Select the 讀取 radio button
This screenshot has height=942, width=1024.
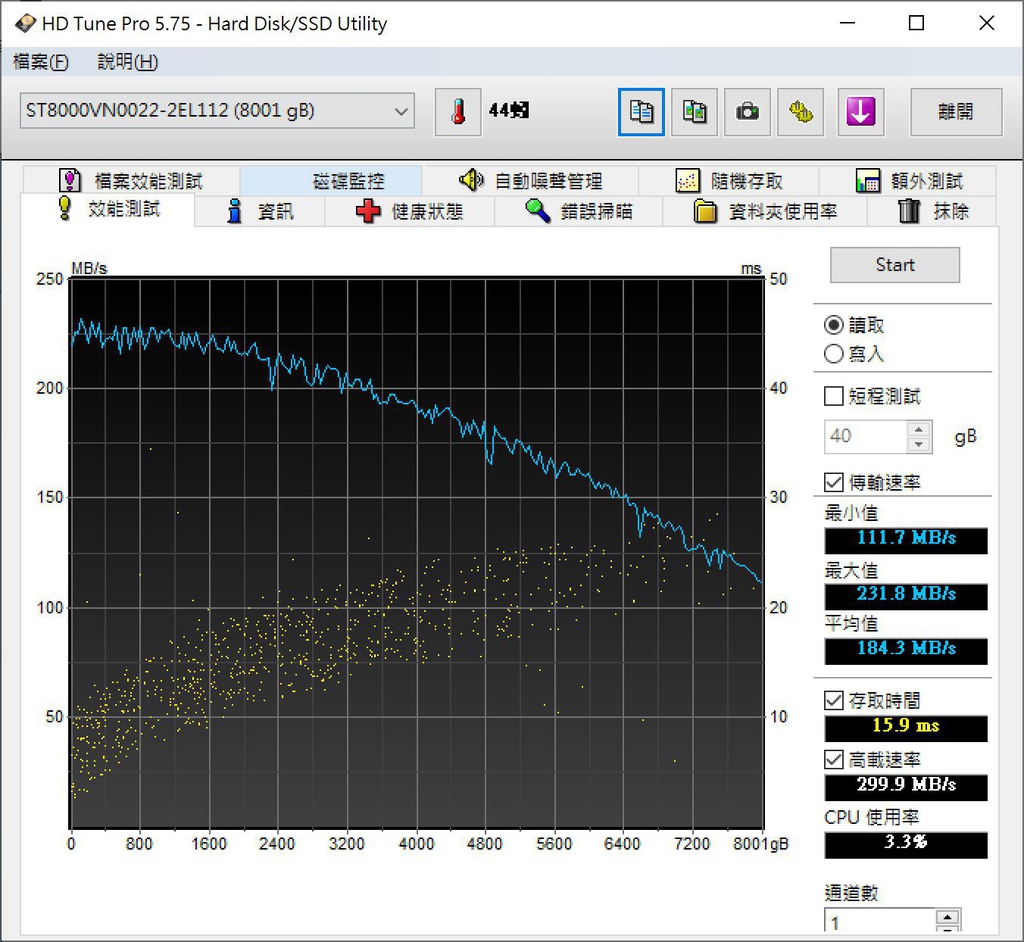pyautogui.click(x=833, y=325)
